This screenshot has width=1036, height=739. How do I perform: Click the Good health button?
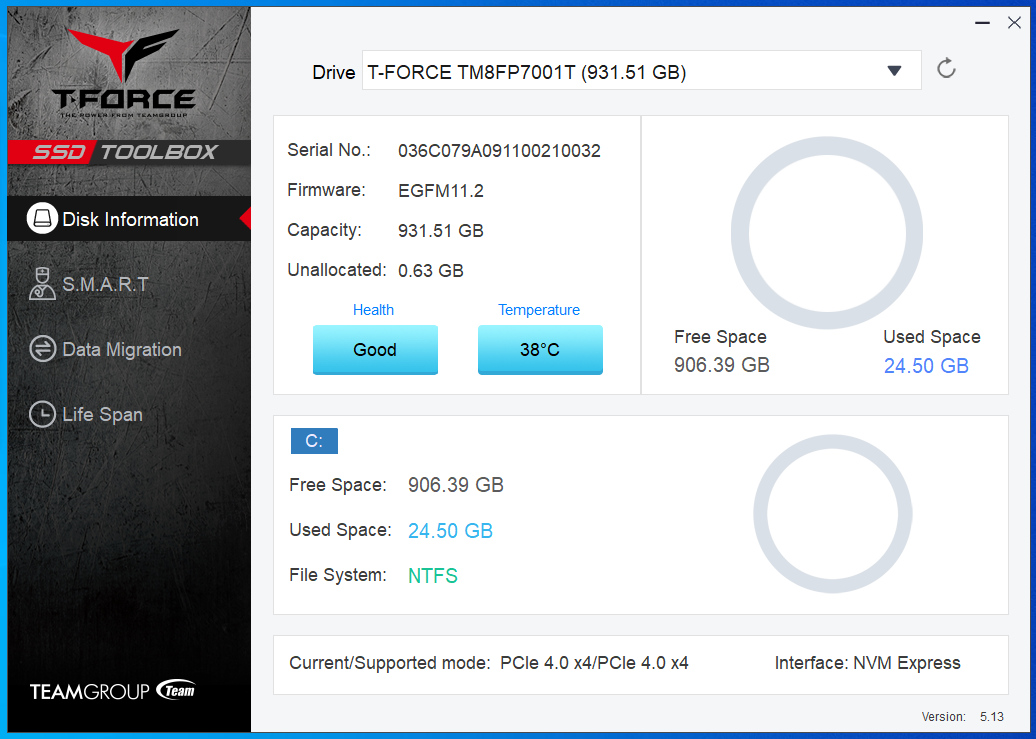(375, 350)
